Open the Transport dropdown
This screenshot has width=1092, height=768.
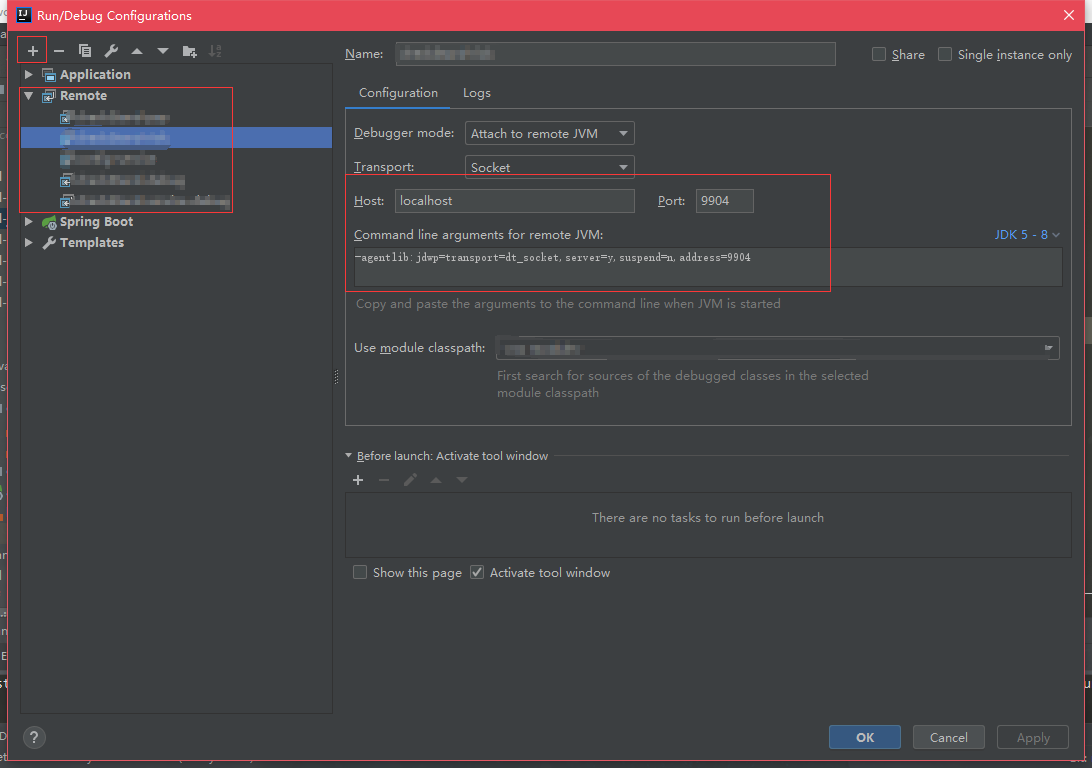click(x=549, y=167)
